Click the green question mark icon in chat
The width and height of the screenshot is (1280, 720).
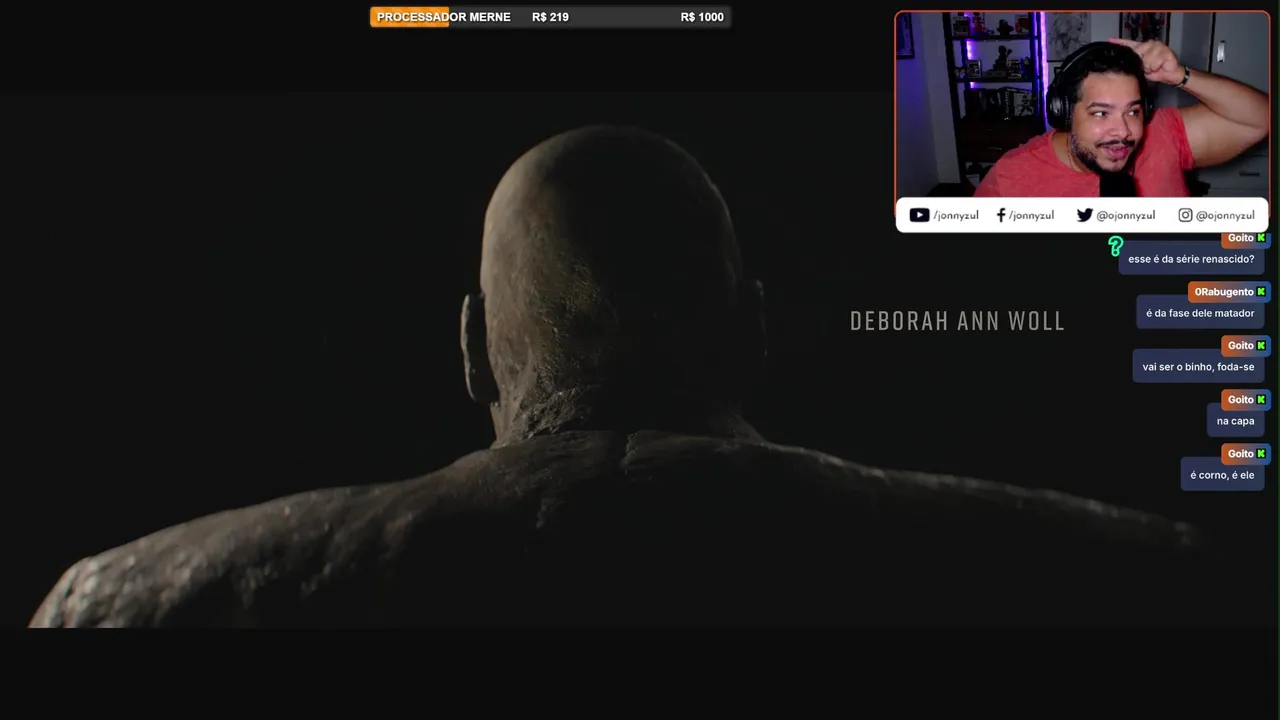point(1116,246)
